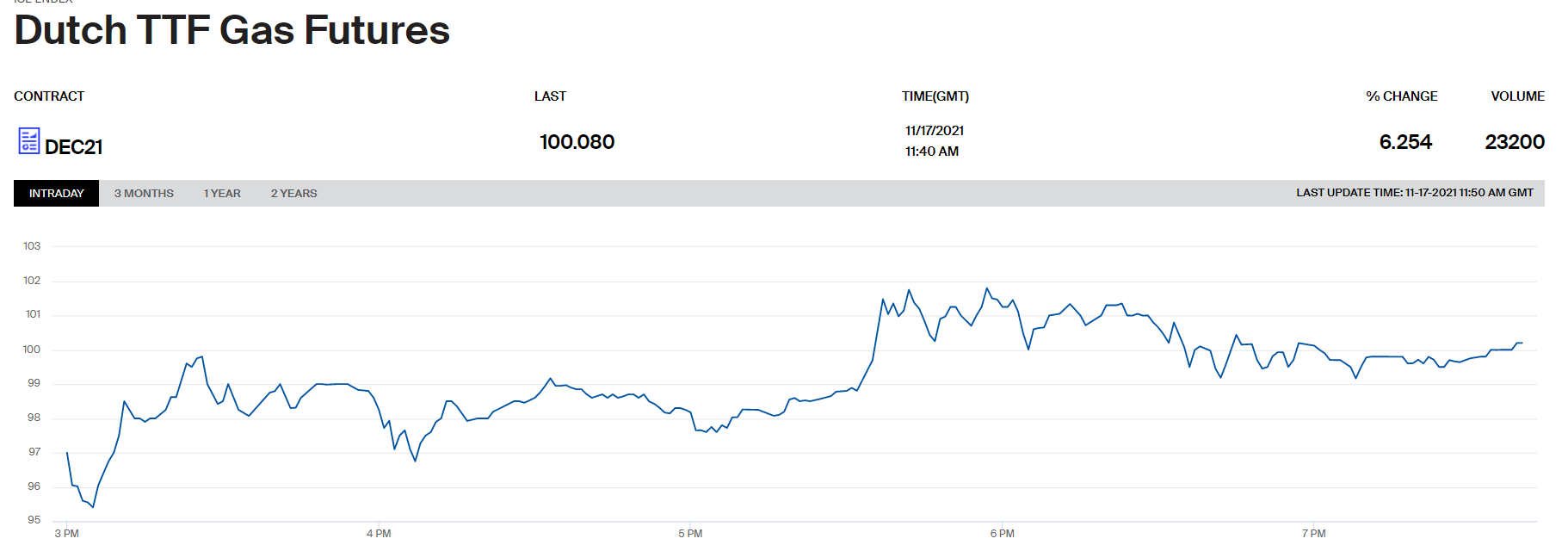Click the 23200 volume figure

coord(1514,142)
